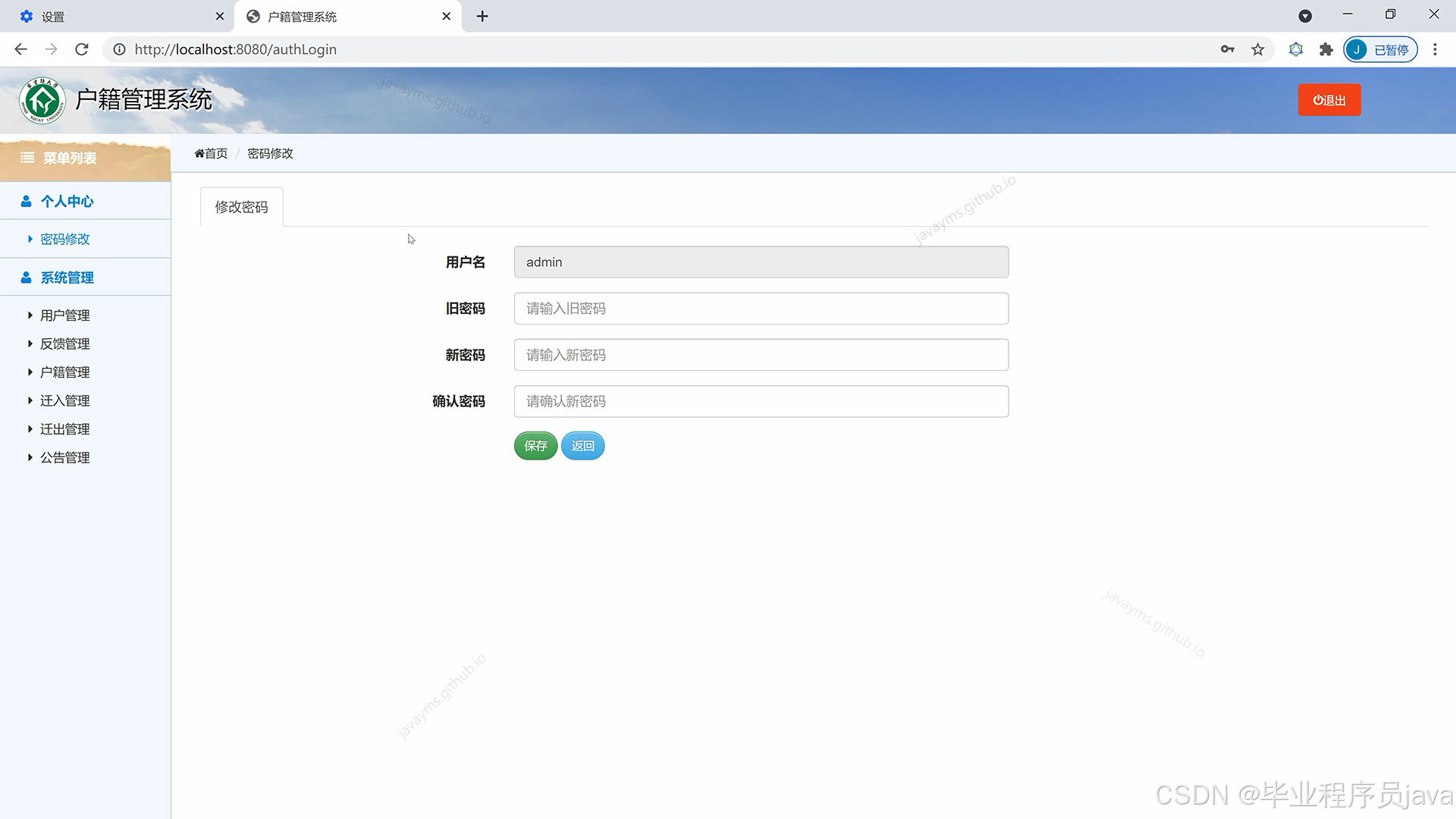1456x819 pixels.
Task: Click the 密码修改 breadcrumb text
Action: (x=270, y=153)
